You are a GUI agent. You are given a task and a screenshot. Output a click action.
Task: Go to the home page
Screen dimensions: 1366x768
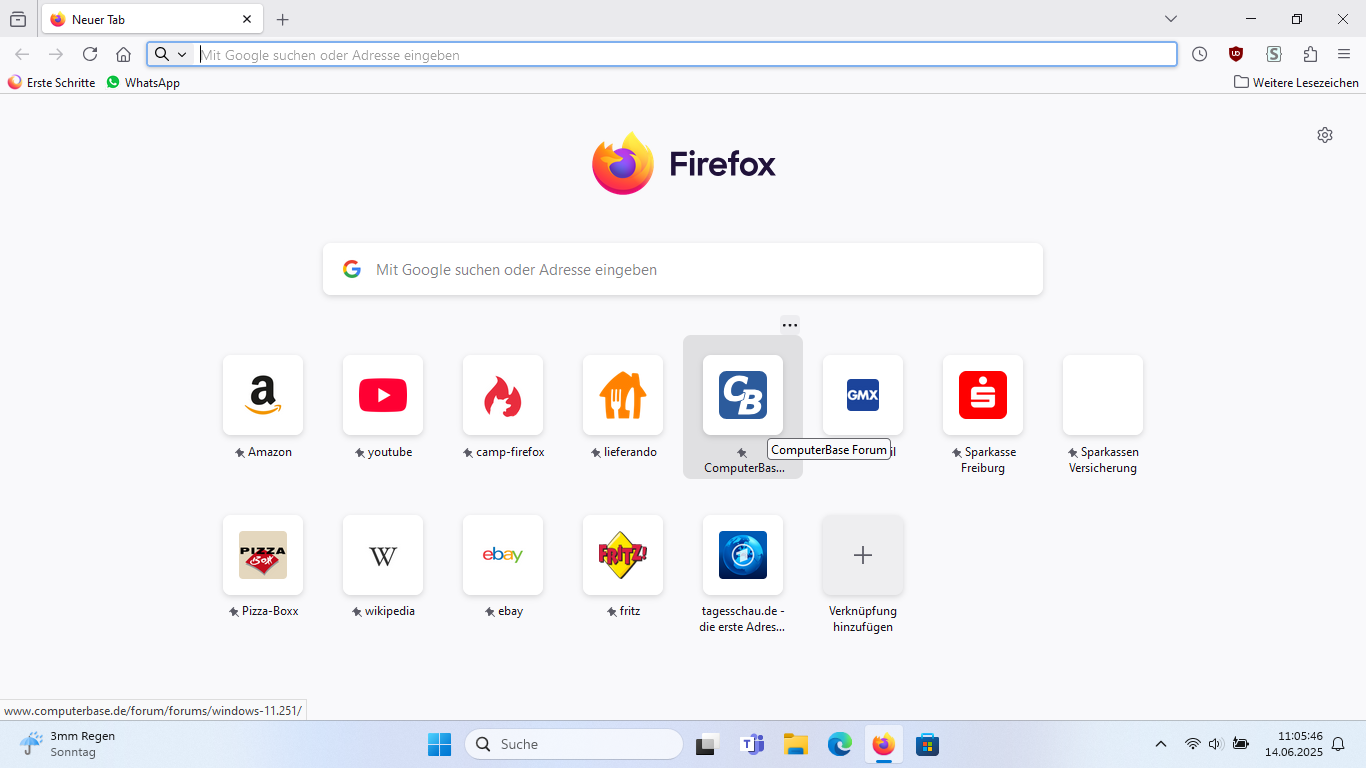pos(123,54)
